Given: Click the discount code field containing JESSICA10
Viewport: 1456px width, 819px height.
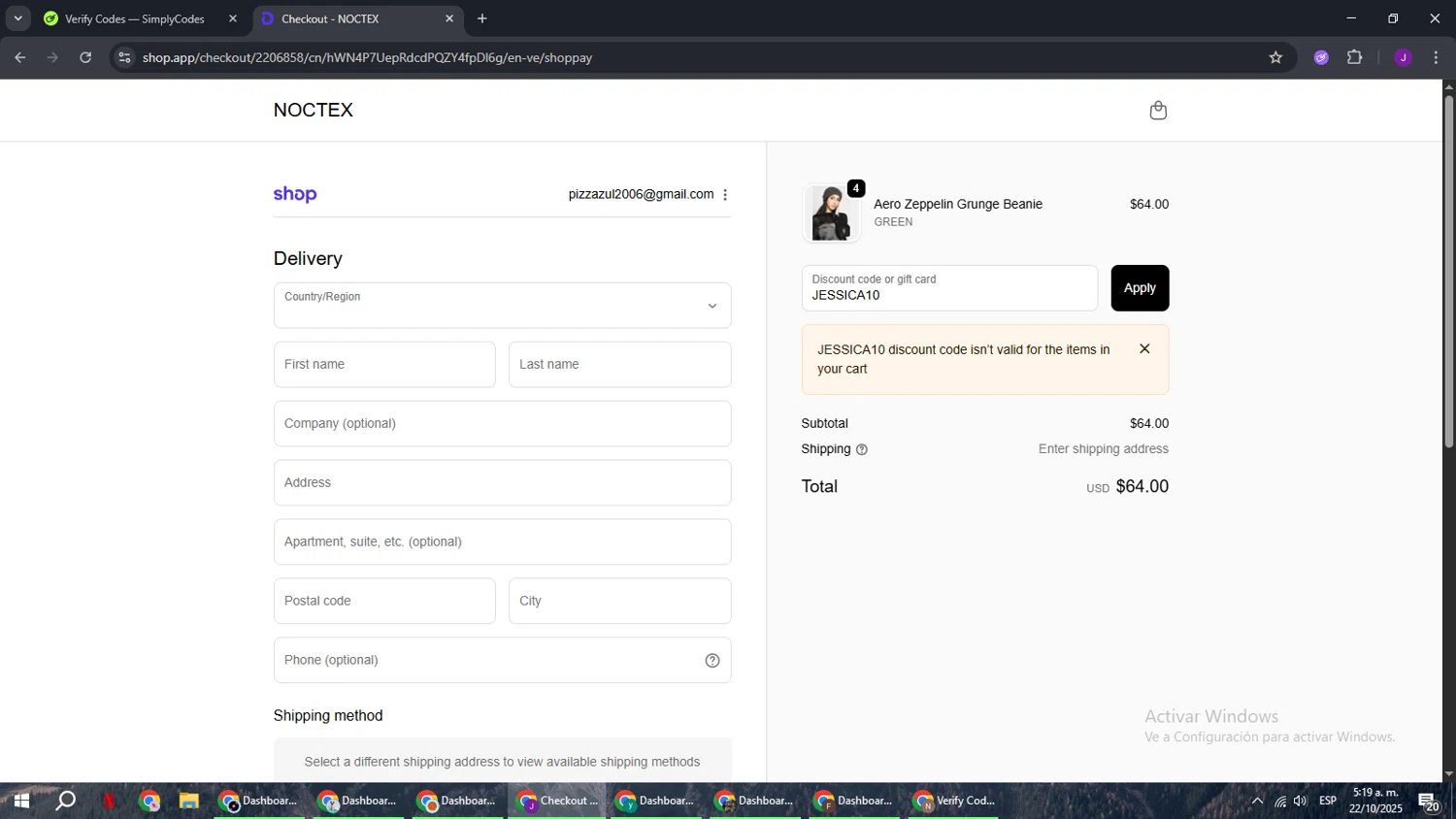Looking at the screenshot, I should click(949, 288).
